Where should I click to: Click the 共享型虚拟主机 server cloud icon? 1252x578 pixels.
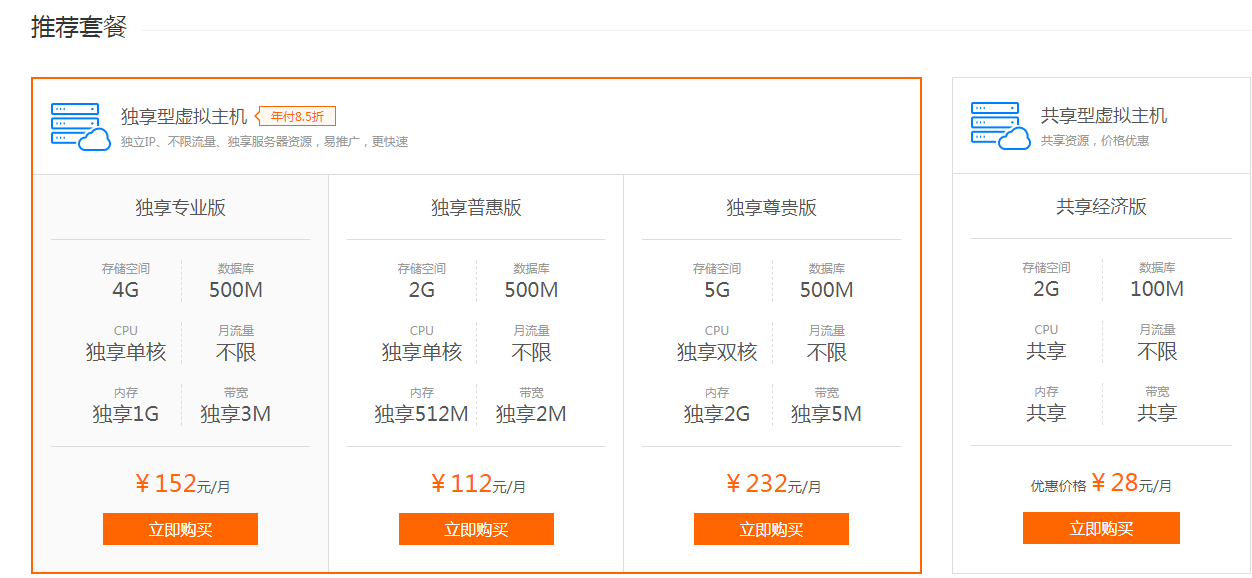coord(1000,125)
